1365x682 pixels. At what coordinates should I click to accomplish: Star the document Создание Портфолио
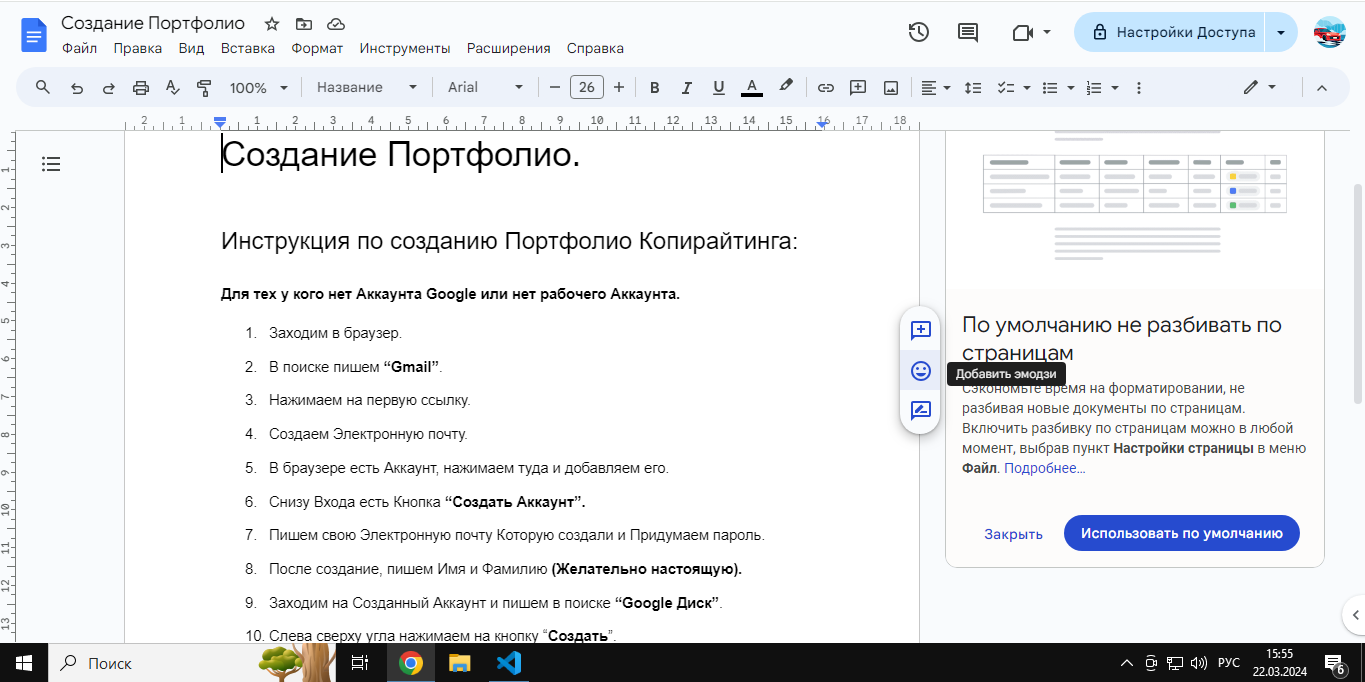pyautogui.click(x=272, y=24)
